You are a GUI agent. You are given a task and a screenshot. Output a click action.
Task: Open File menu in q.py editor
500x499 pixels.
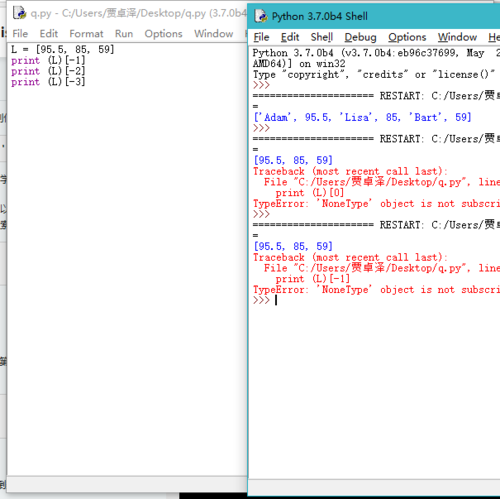[x=20, y=34]
